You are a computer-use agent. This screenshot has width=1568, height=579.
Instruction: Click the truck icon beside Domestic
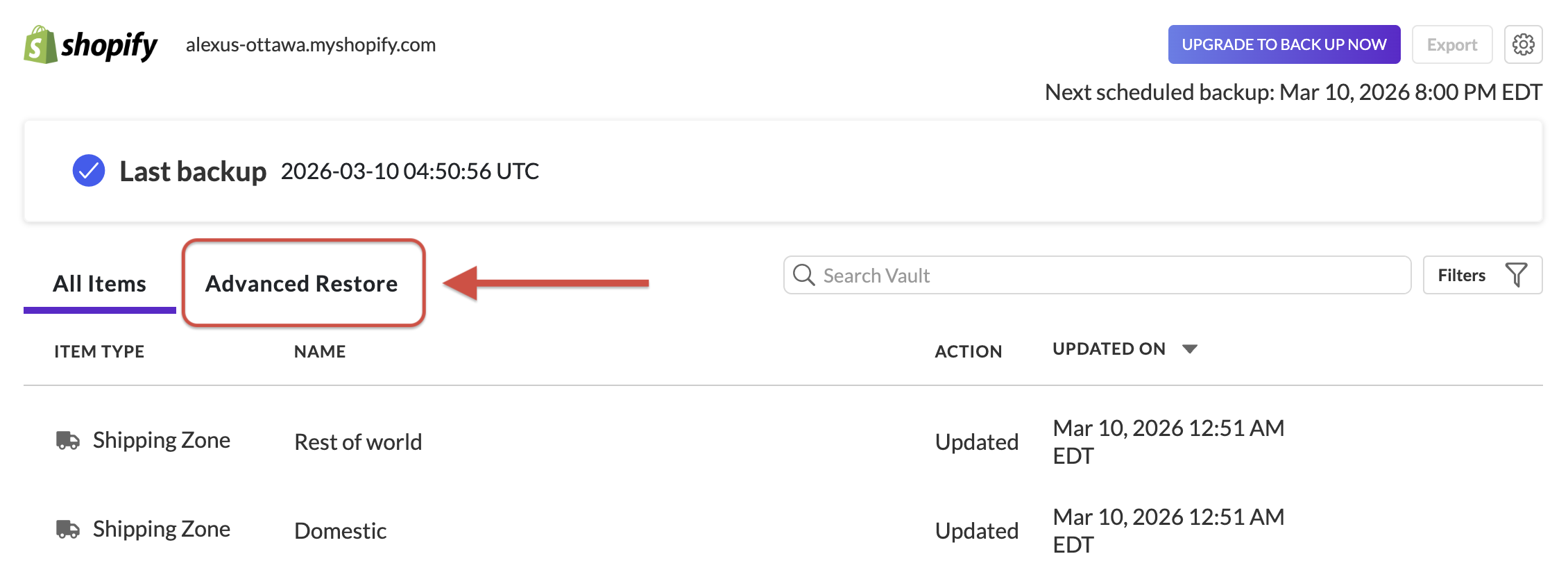coord(68,529)
